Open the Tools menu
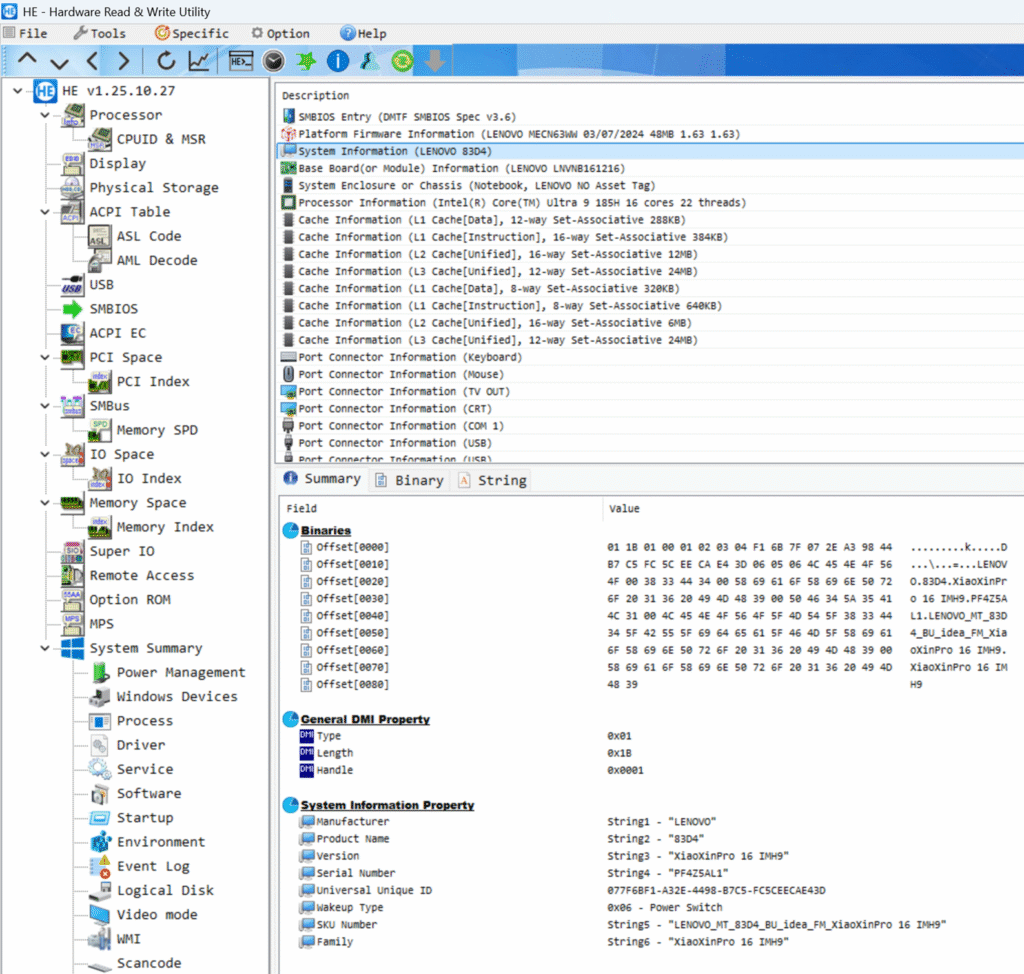 [99, 33]
